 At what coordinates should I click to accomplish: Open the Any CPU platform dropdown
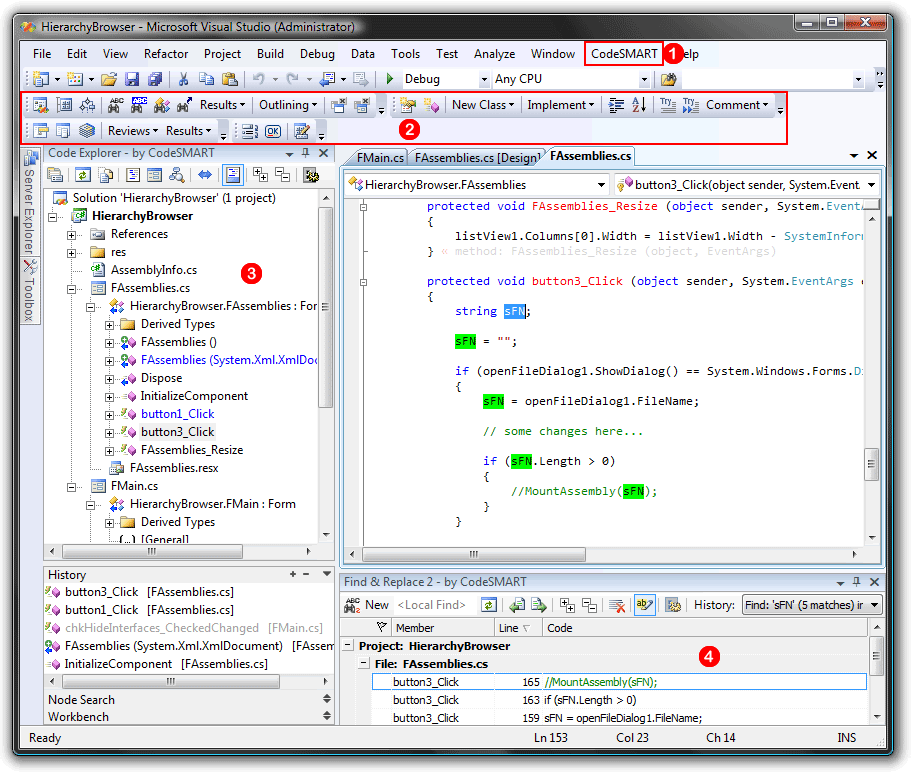tap(644, 79)
